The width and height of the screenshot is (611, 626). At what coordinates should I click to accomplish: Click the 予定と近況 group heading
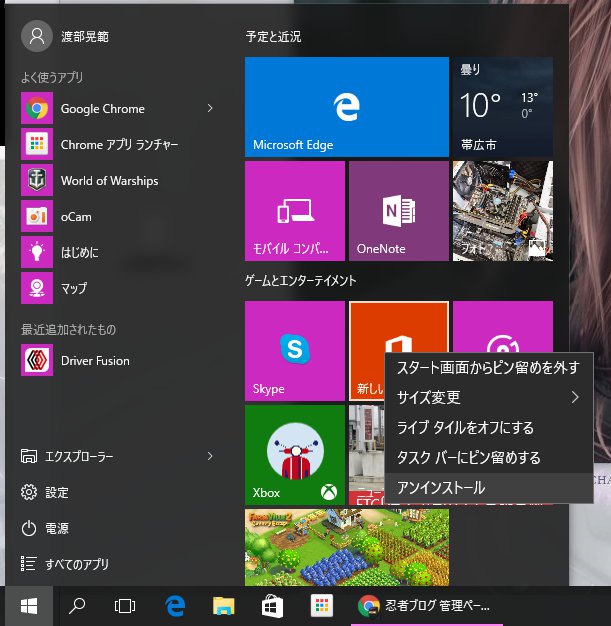pyautogui.click(x=273, y=37)
